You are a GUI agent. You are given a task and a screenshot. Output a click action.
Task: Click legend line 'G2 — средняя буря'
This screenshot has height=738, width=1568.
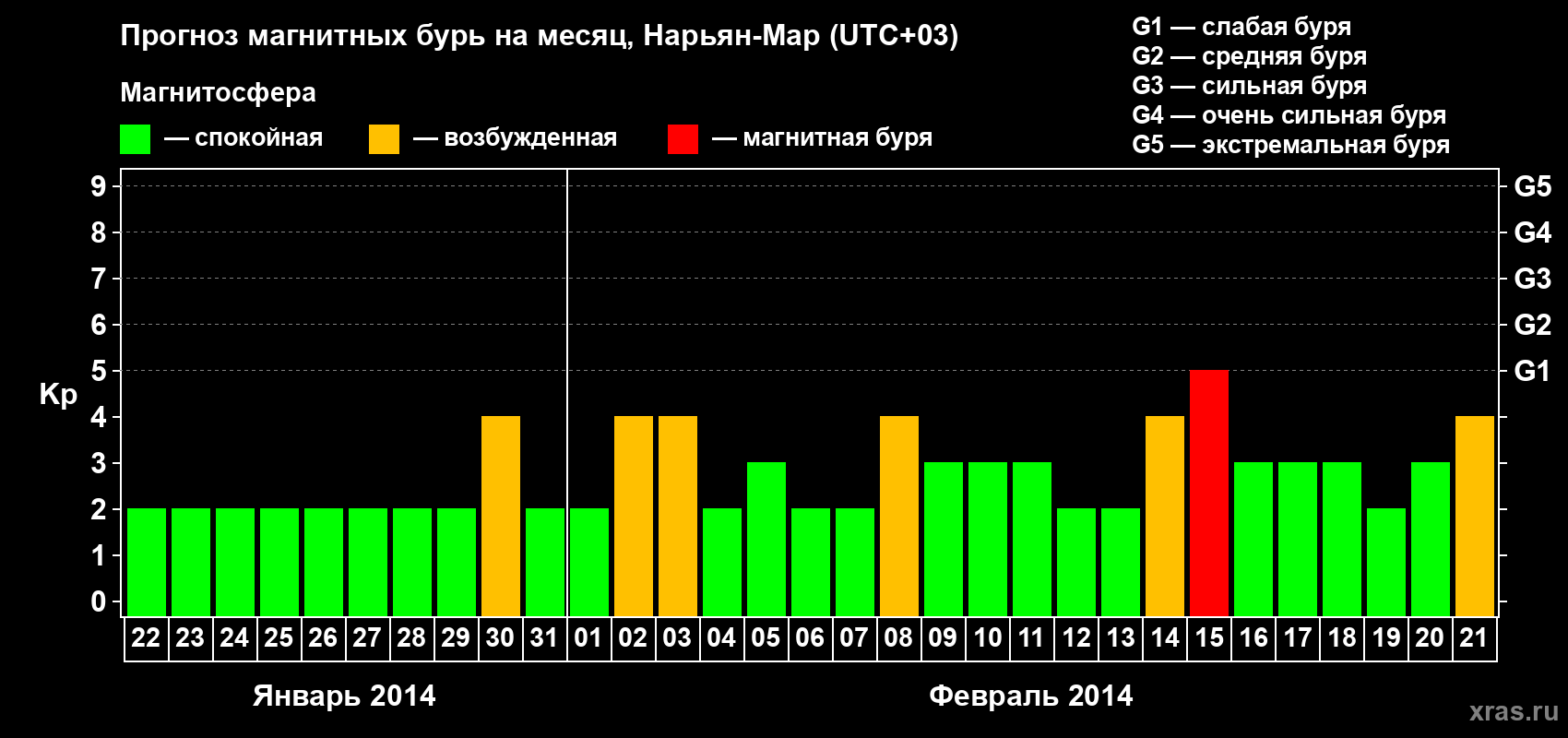click(1250, 56)
